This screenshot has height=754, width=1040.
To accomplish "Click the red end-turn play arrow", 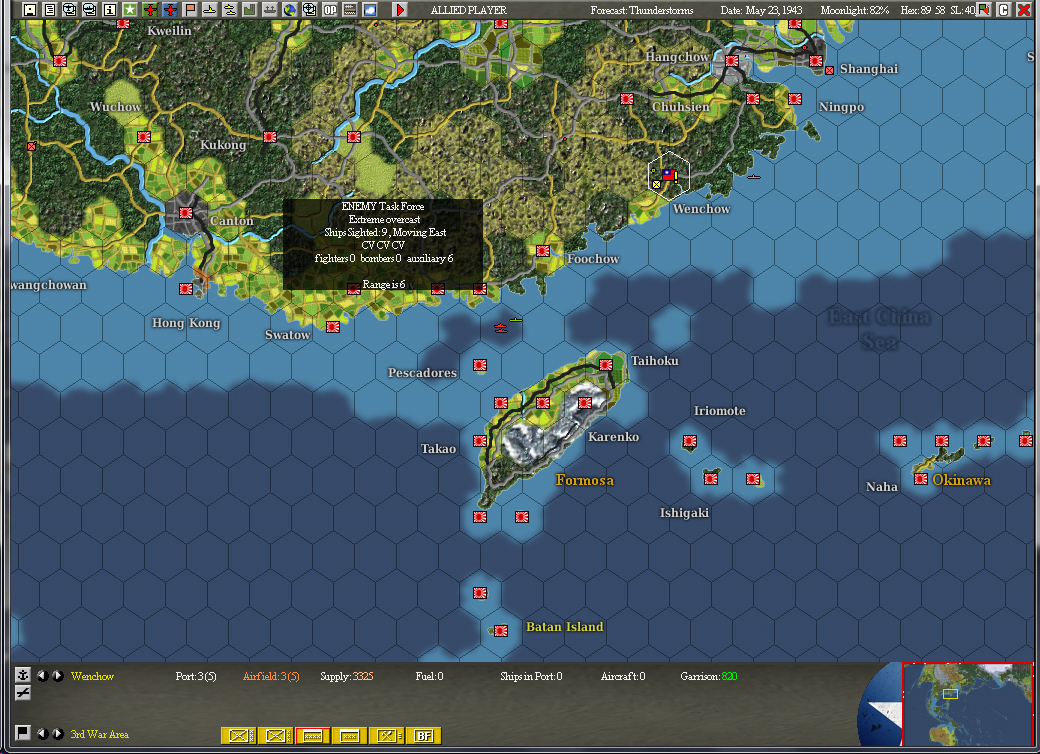I will pos(399,9).
